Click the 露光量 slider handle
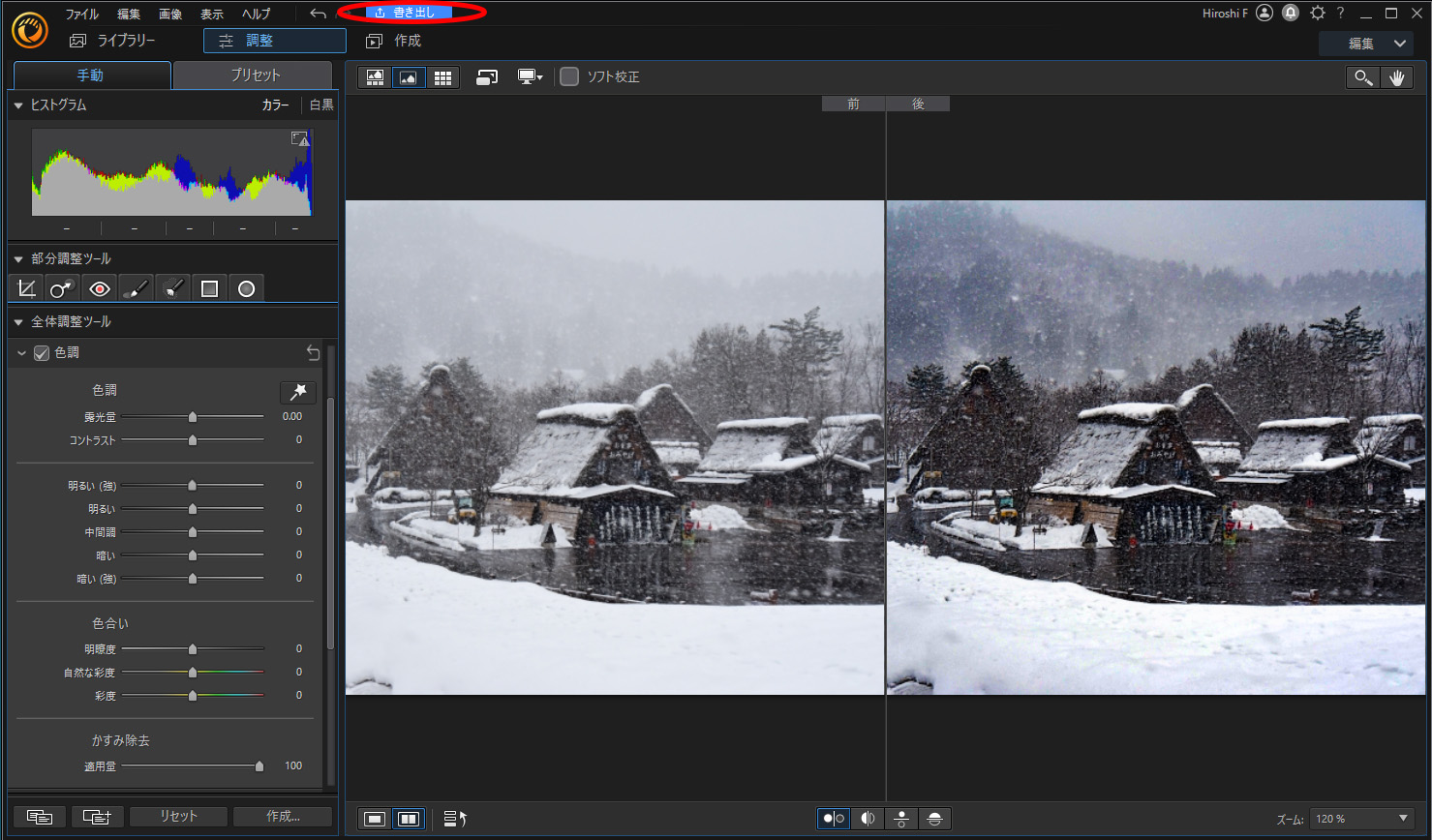 (193, 417)
